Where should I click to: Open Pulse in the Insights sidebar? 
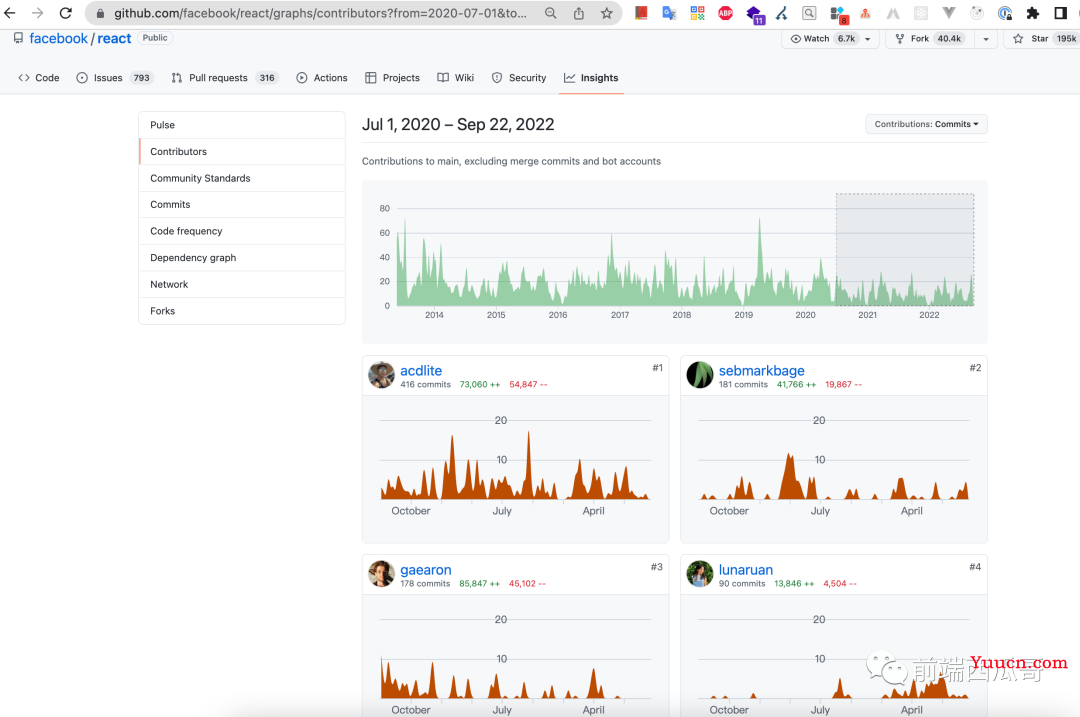(x=242, y=125)
